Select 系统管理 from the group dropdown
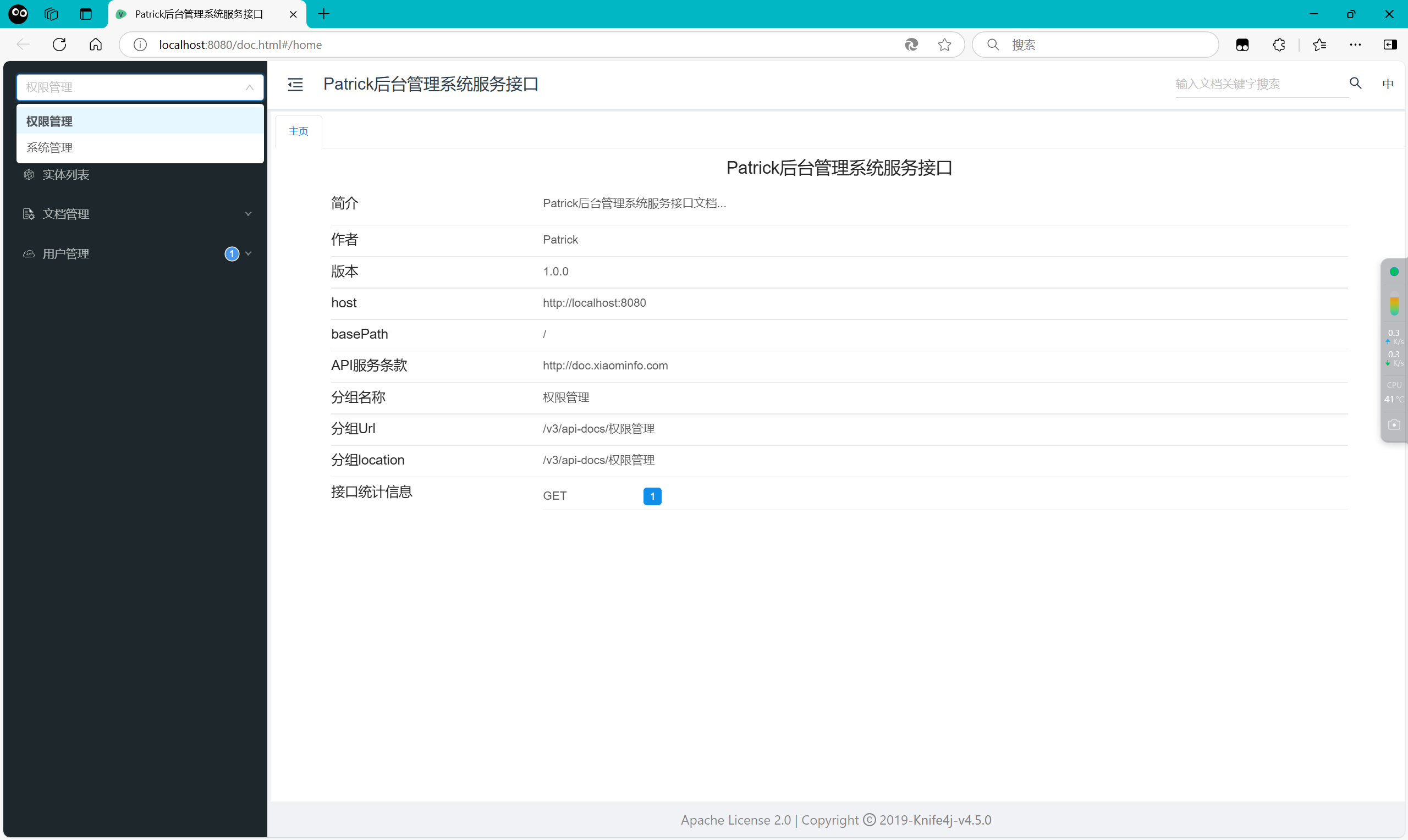The image size is (1408, 840). (x=50, y=148)
